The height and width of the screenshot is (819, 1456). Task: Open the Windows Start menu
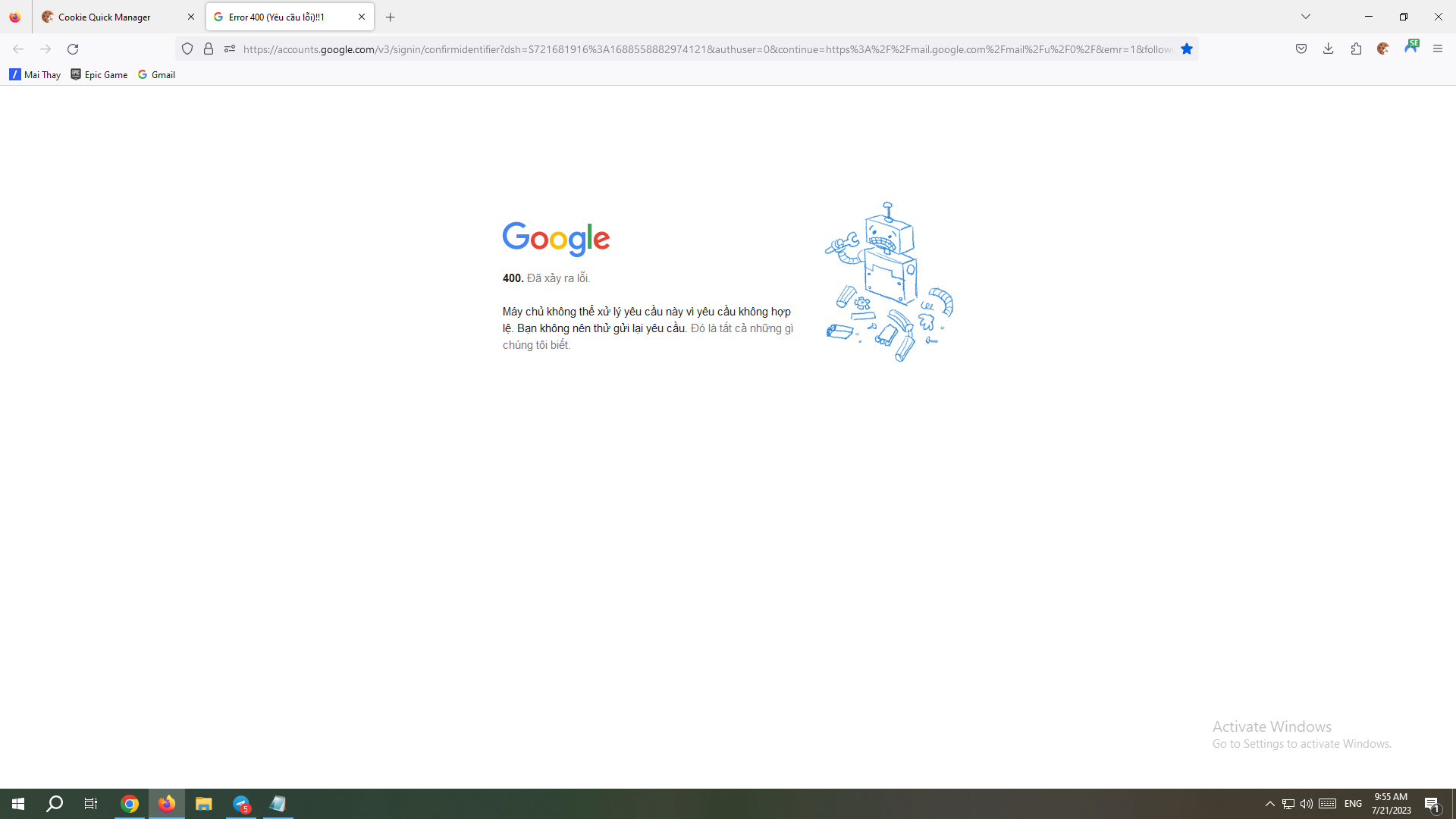(x=18, y=804)
